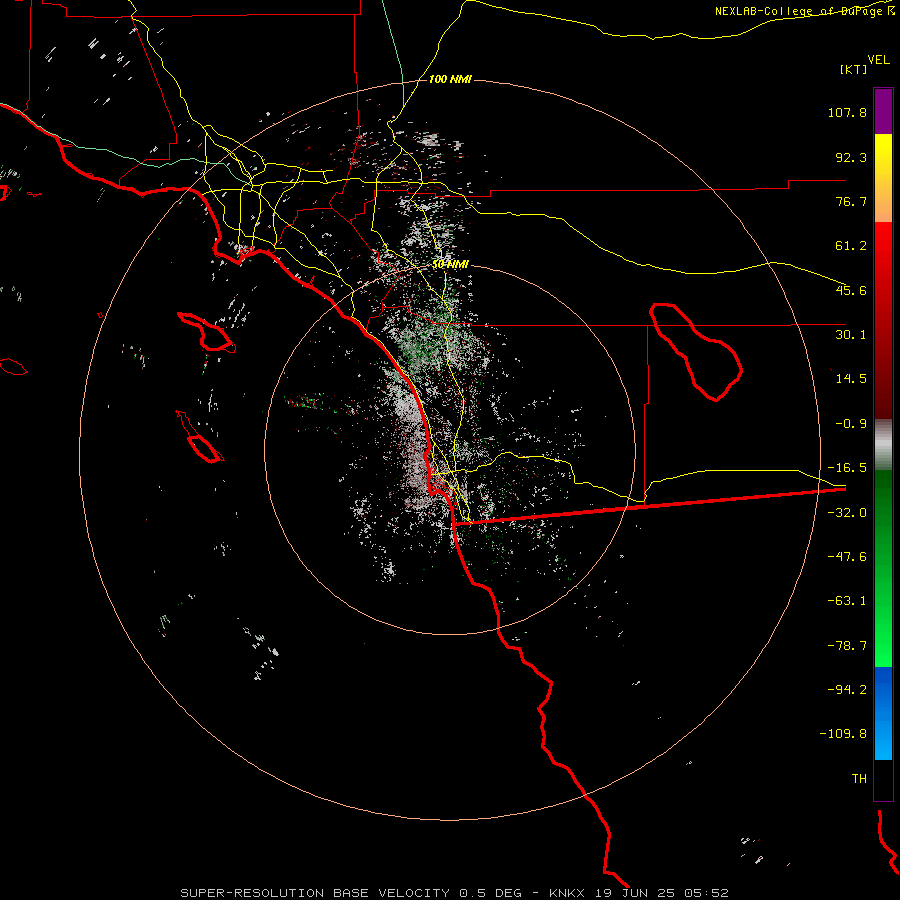The image size is (900, 900).
Task: Select the 107.8 velocity scale value
Action: tap(847, 112)
